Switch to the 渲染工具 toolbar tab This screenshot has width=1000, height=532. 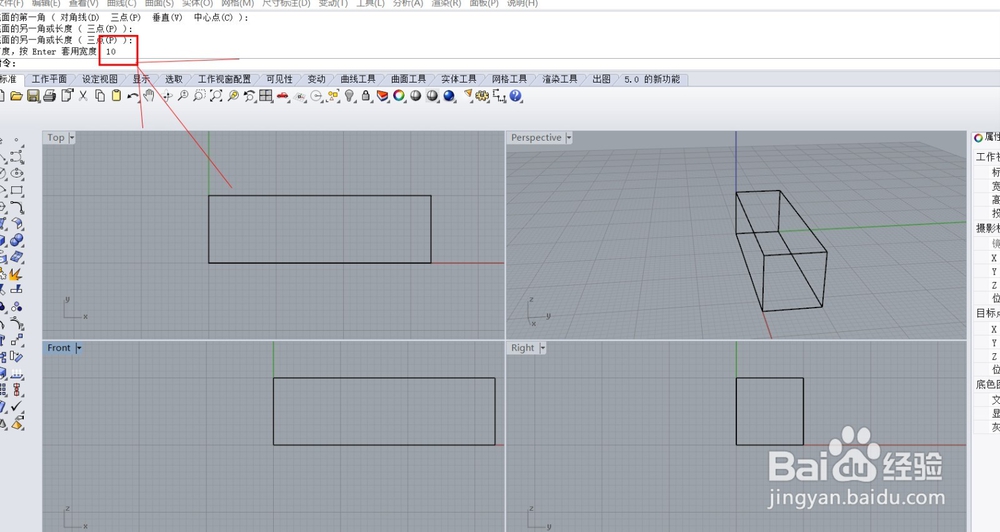coord(559,79)
